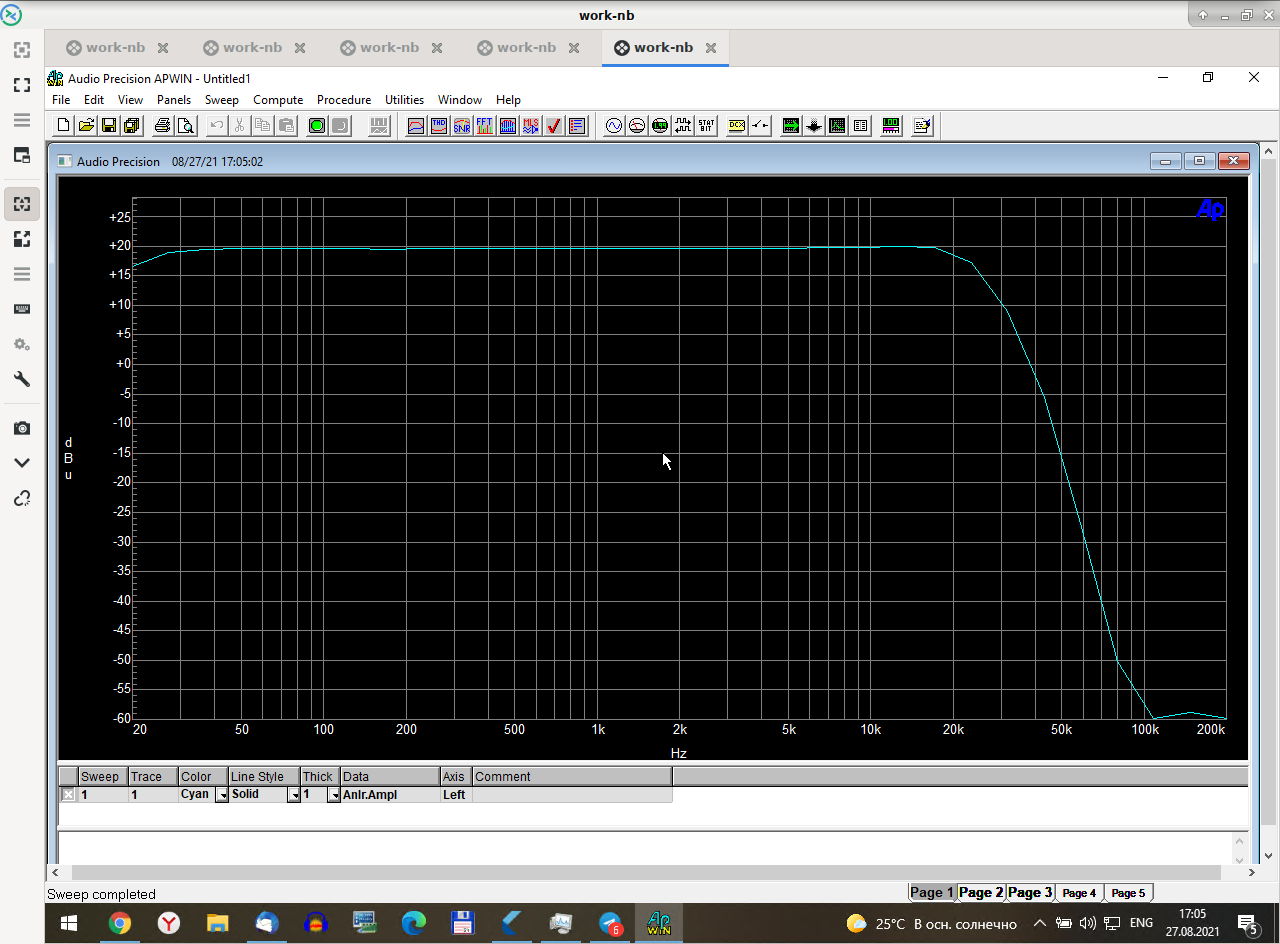
Task: Switch to the first work-nb session tab
Action: point(117,47)
